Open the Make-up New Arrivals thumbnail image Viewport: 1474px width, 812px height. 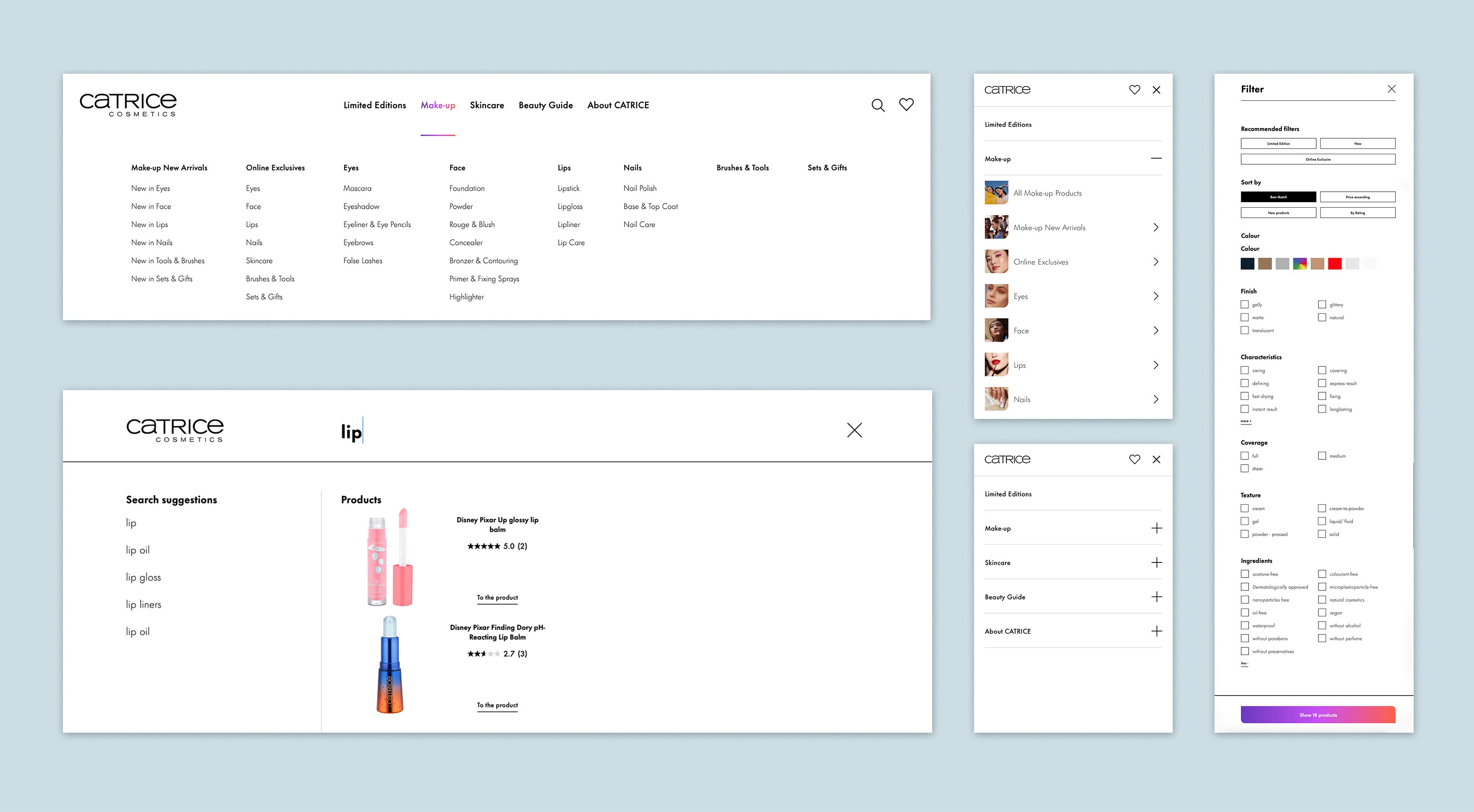tap(996, 227)
